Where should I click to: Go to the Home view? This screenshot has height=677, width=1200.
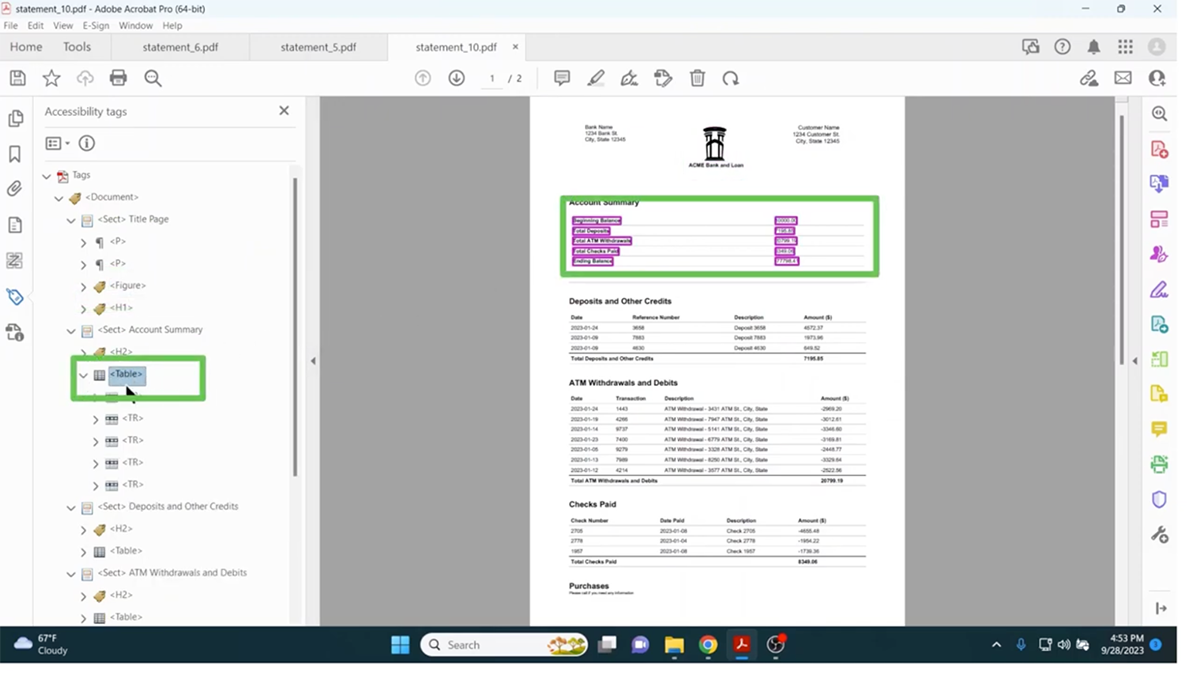click(26, 47)
